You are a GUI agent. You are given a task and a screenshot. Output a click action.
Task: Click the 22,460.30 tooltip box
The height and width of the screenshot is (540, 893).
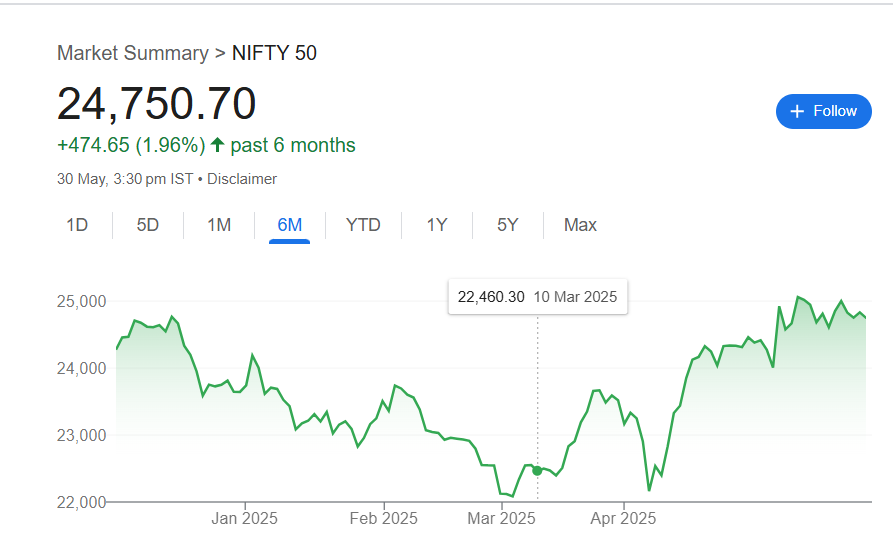[x=537, y=297]
